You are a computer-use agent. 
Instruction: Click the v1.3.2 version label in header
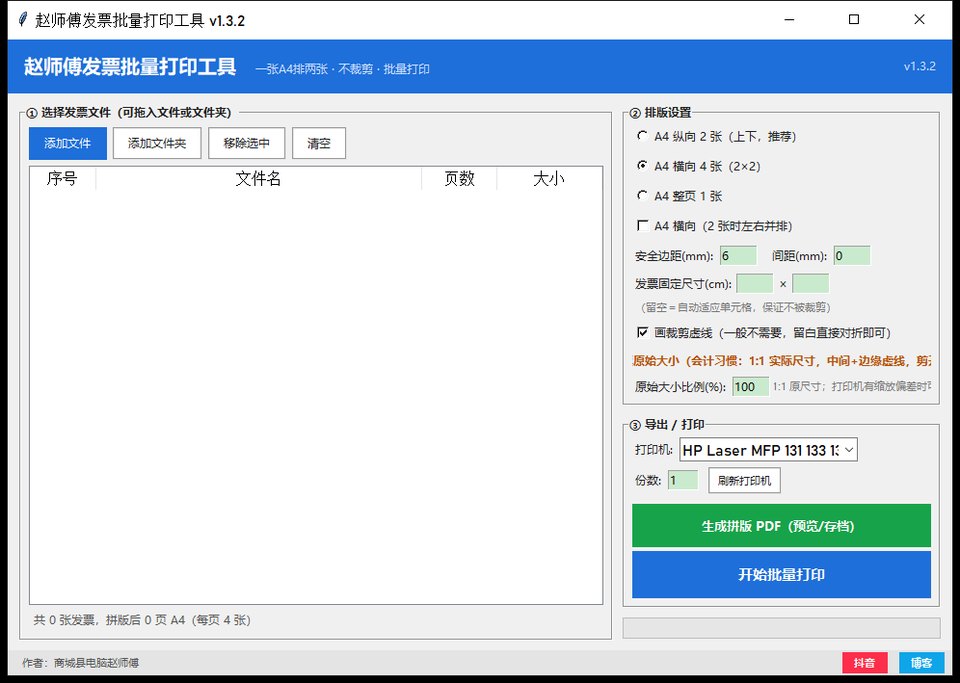pyautogui.click(x=920, y=66)
